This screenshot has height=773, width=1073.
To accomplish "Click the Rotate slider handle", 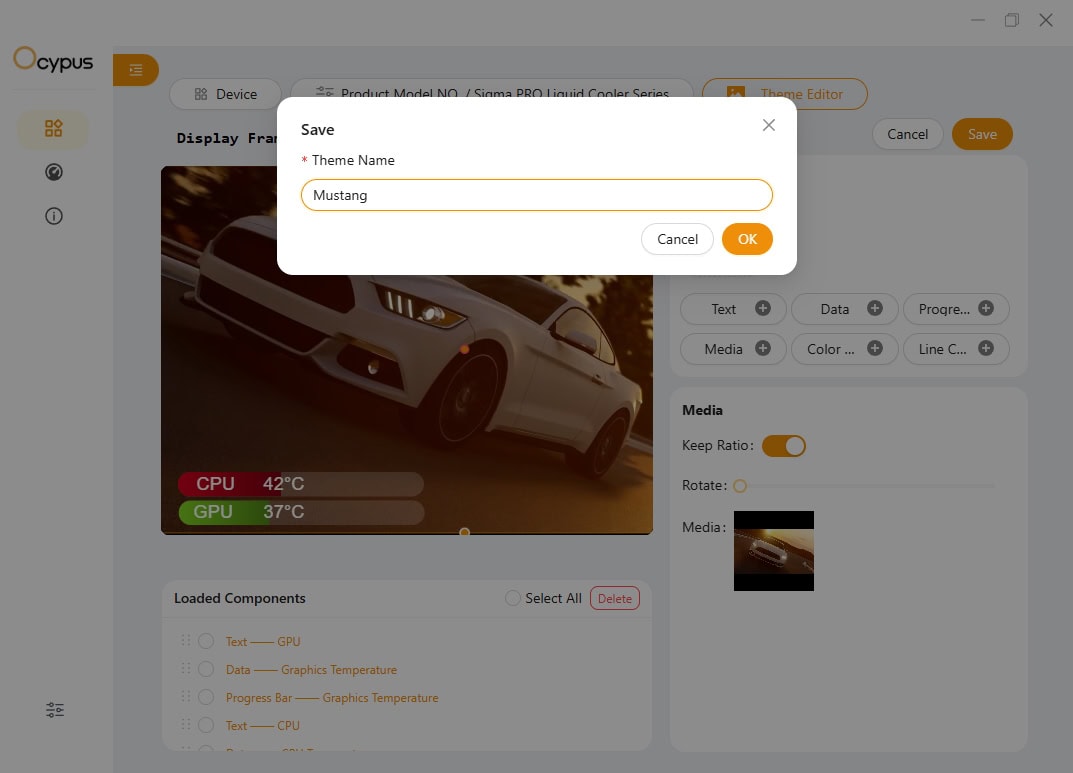I will (740, 486).
